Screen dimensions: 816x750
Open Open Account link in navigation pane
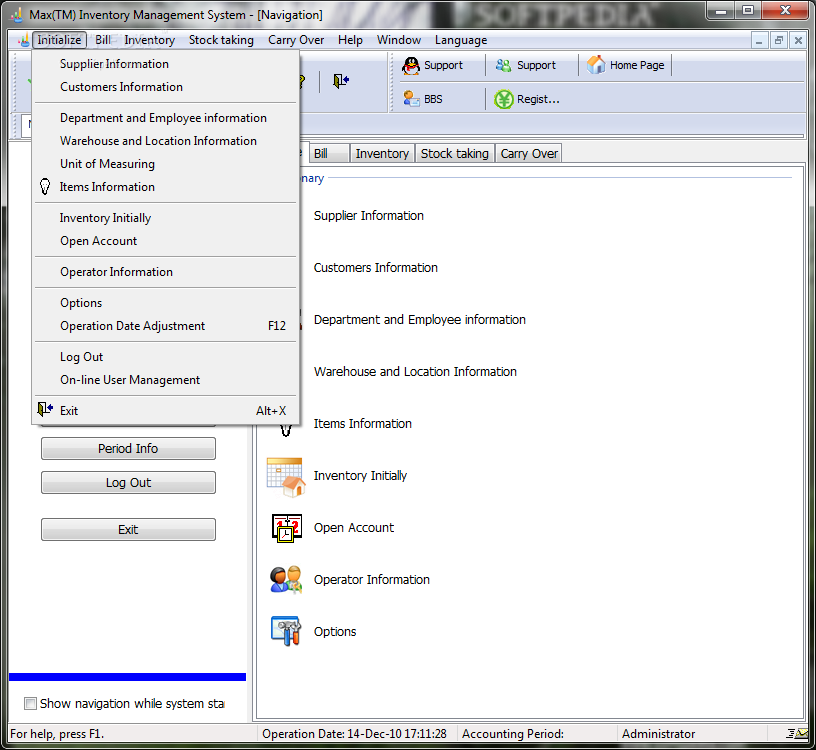point(354,528)
